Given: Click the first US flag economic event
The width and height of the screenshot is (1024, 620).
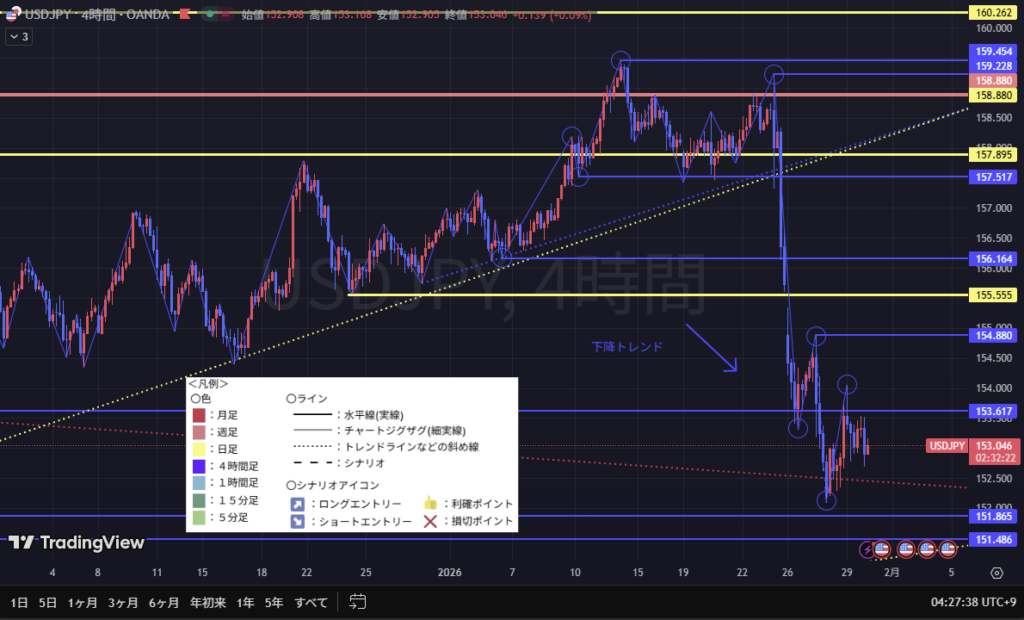Looking at the screenshot, I should point(882,549).
